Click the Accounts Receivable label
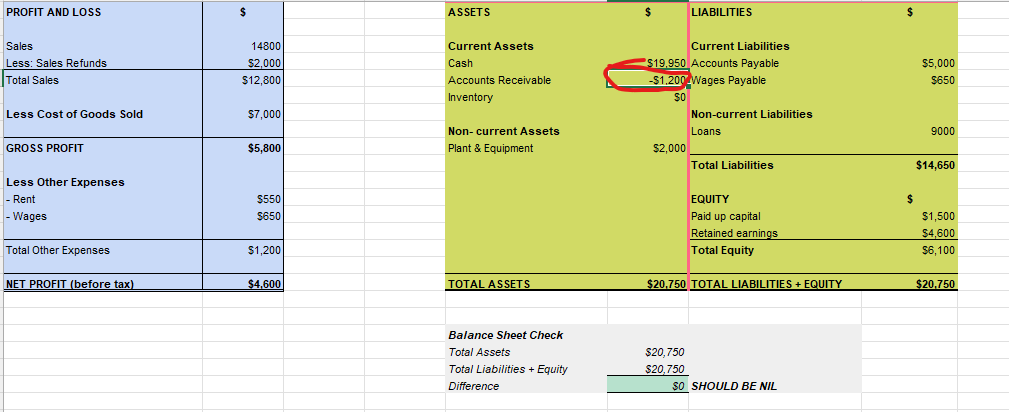This screenshot has height=412, width=1009. tap(499, 80)
